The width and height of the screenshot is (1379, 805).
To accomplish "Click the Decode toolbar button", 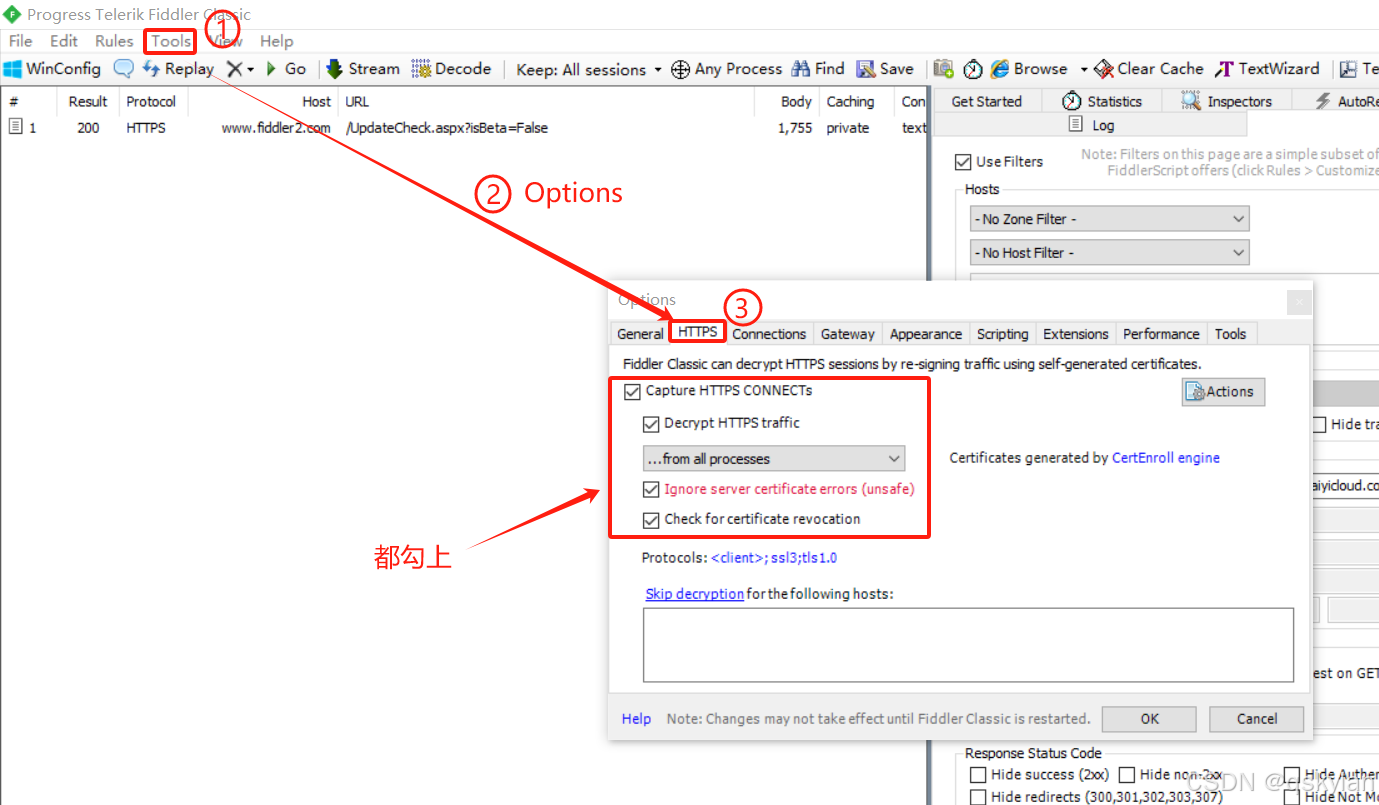I will pyautogui.click(x=451, y=69).
